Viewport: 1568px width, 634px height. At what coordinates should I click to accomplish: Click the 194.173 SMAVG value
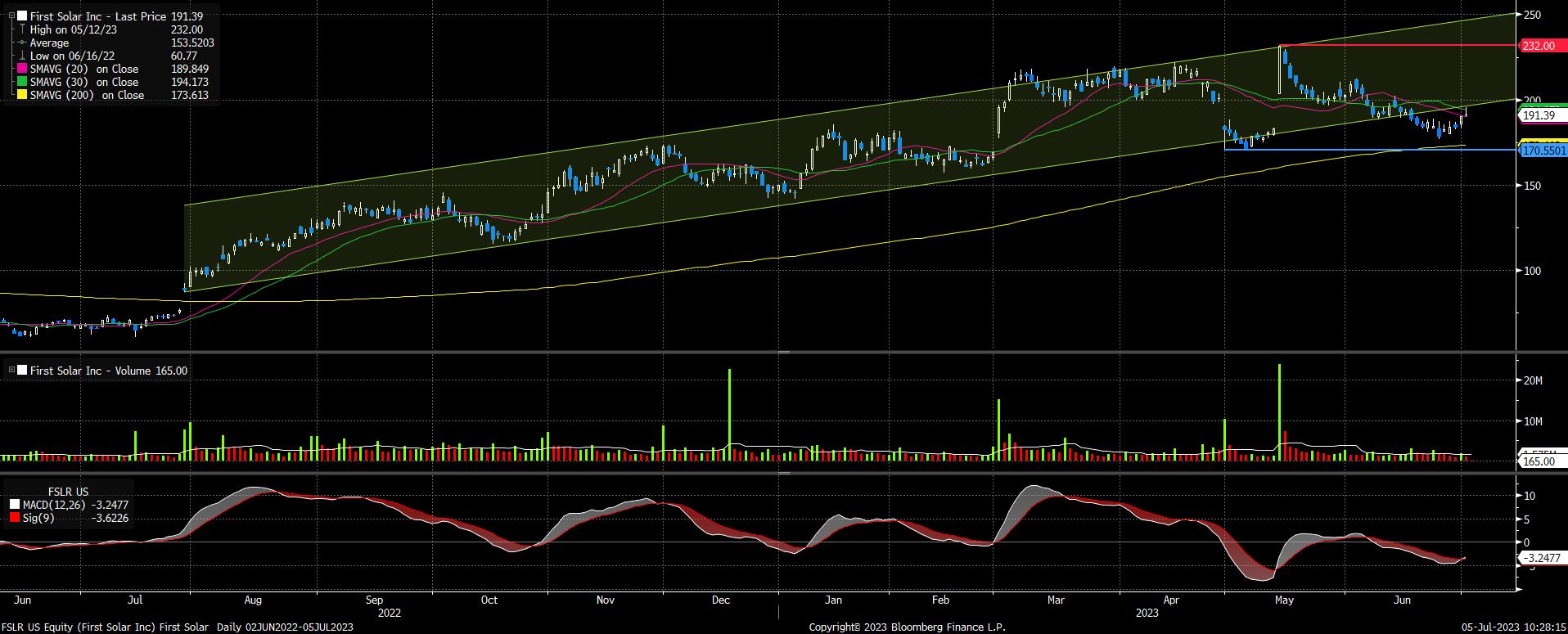click(189, 82)
